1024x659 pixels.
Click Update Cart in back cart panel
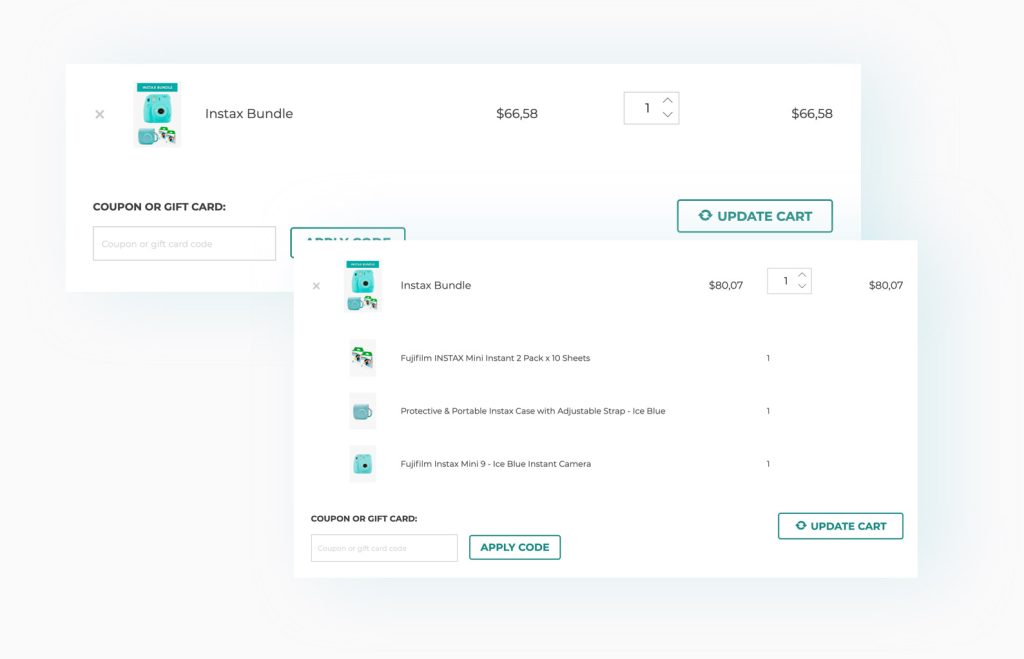pos(755,216)
